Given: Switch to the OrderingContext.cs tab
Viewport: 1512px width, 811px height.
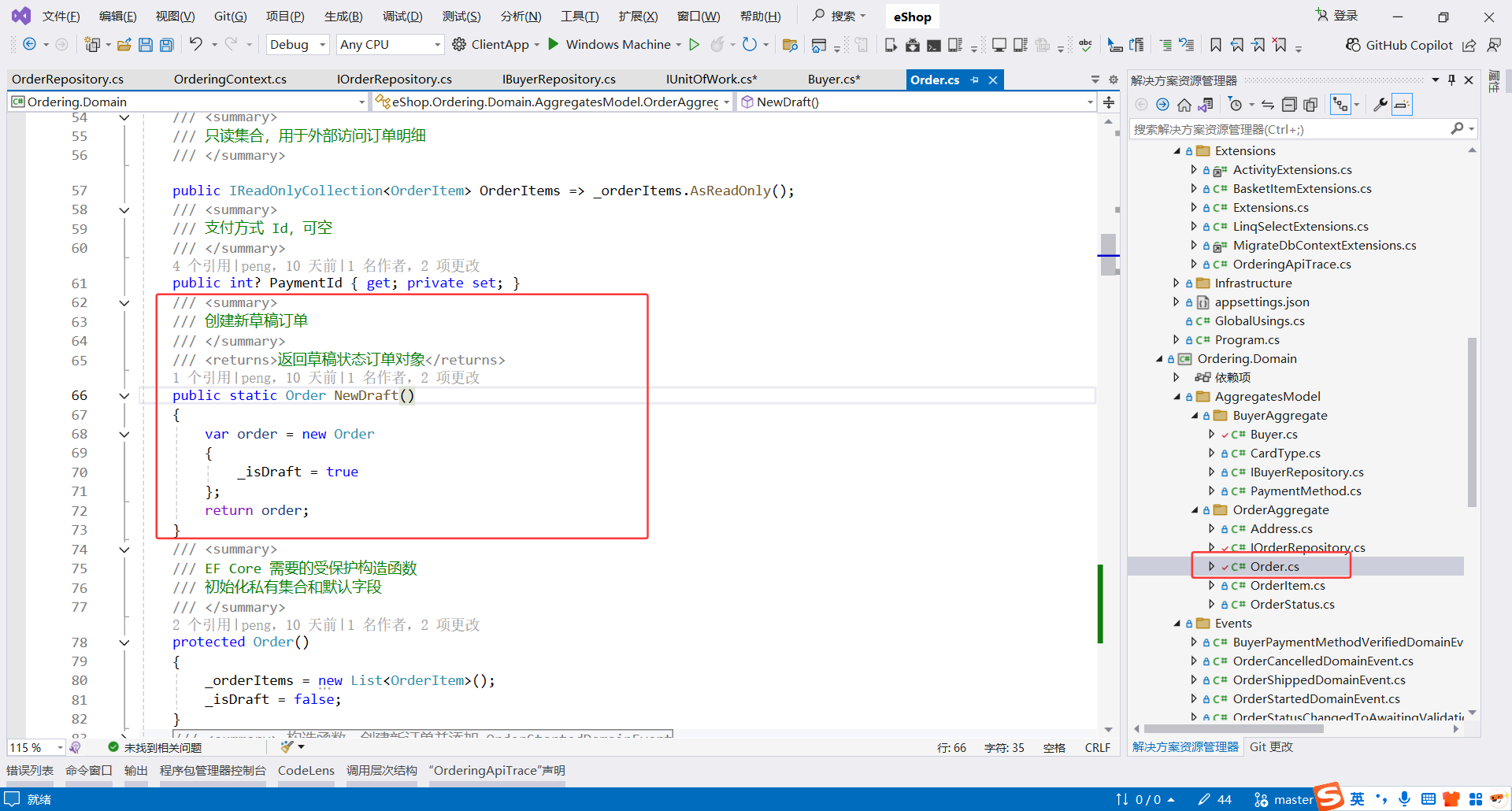Looking at the screenshot, I should [230, 80].
